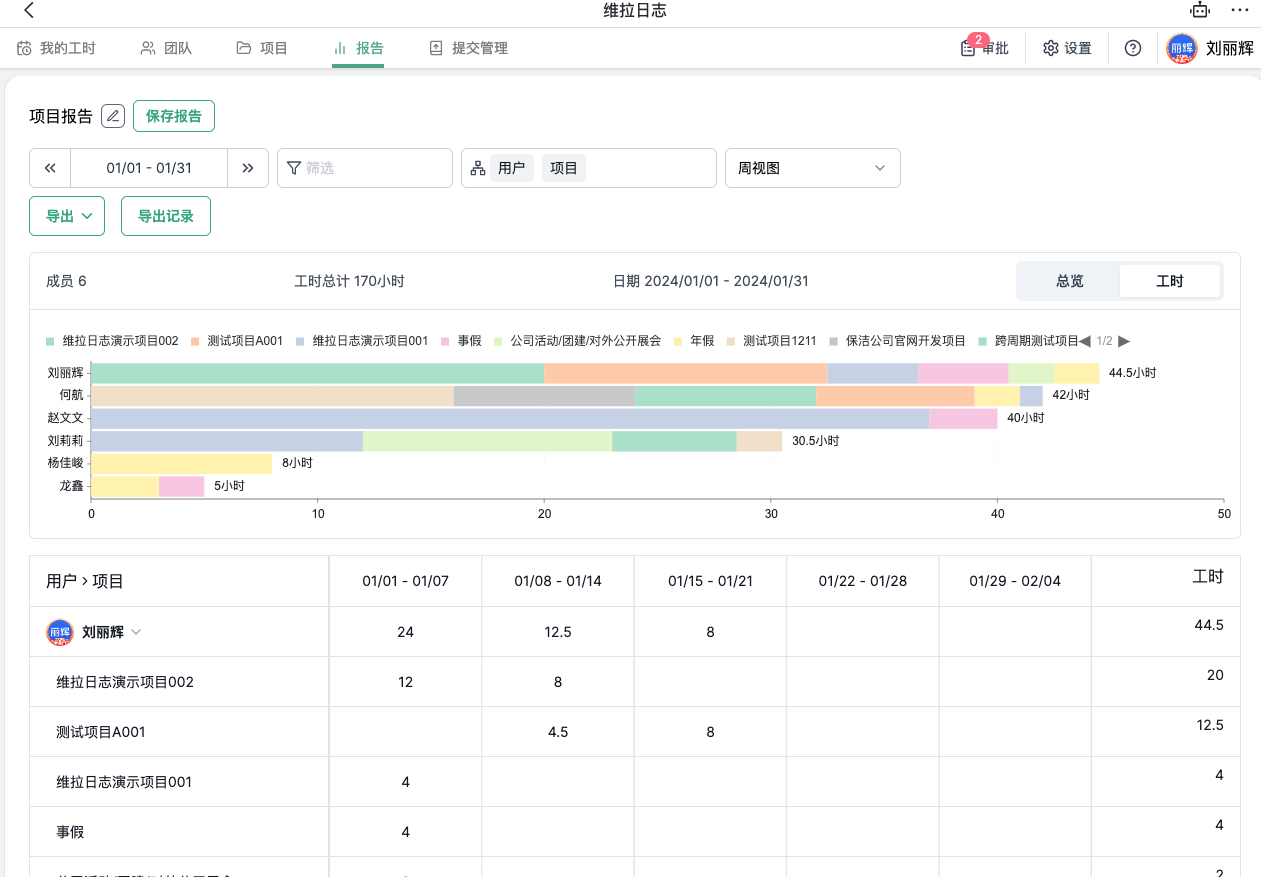This screenshot has height=877, width=1261.
Task: Open the three-dot more options menu
Action: (x=1240, y=11)
